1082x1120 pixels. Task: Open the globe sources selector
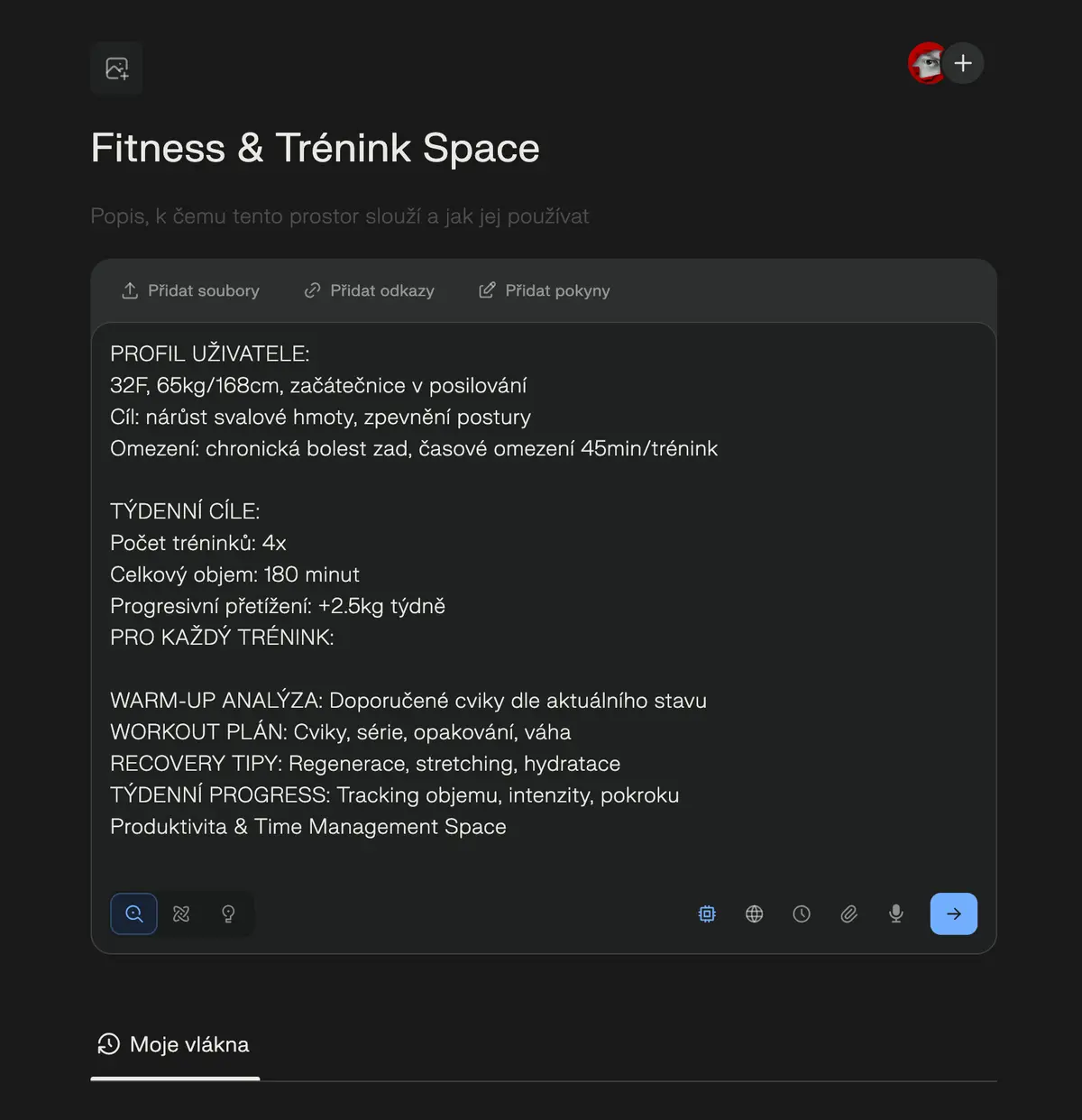tap(755, 913)
